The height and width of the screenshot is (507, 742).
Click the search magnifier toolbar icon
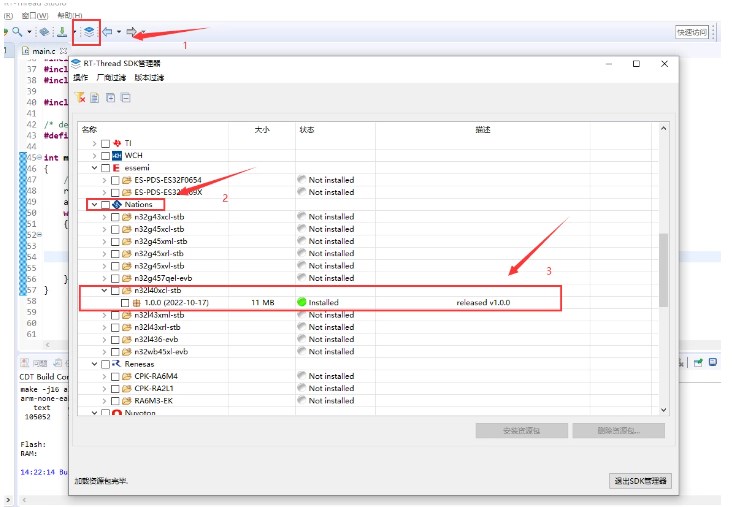18,32
